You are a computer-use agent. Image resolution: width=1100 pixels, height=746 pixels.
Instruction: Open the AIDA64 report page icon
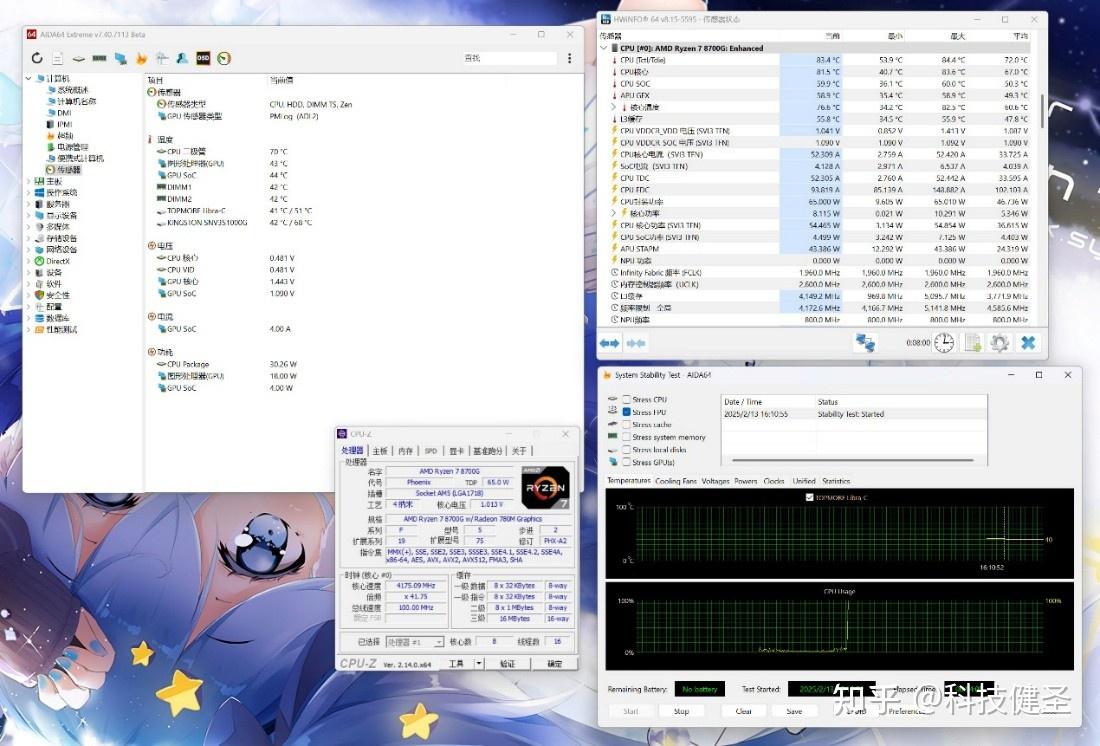58,59
